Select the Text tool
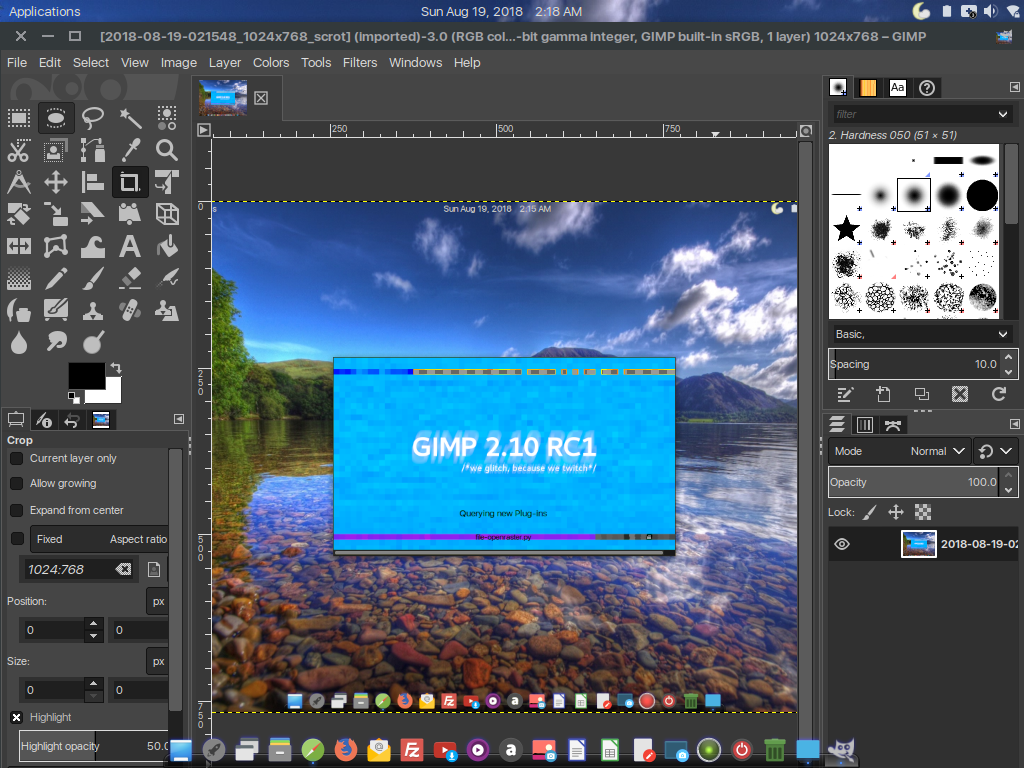Image resolution: width=1024 pixels, height=768 pixels. click(x=130, y=246)
